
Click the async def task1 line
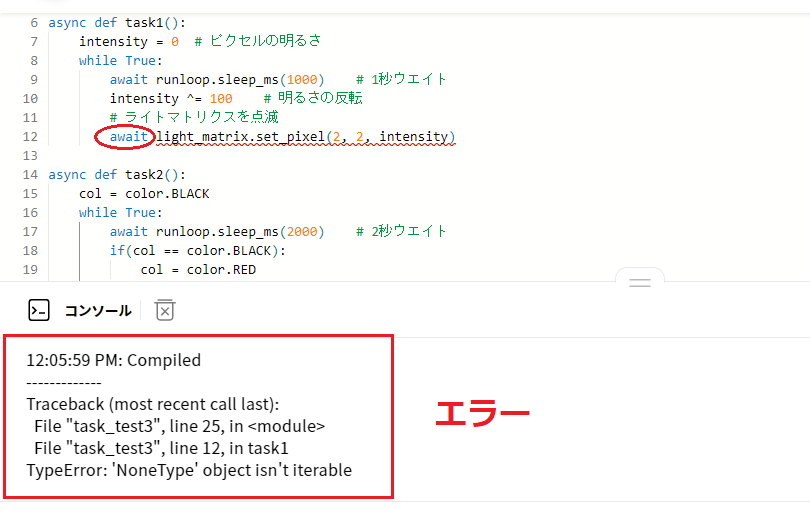(x=117, y=23)
